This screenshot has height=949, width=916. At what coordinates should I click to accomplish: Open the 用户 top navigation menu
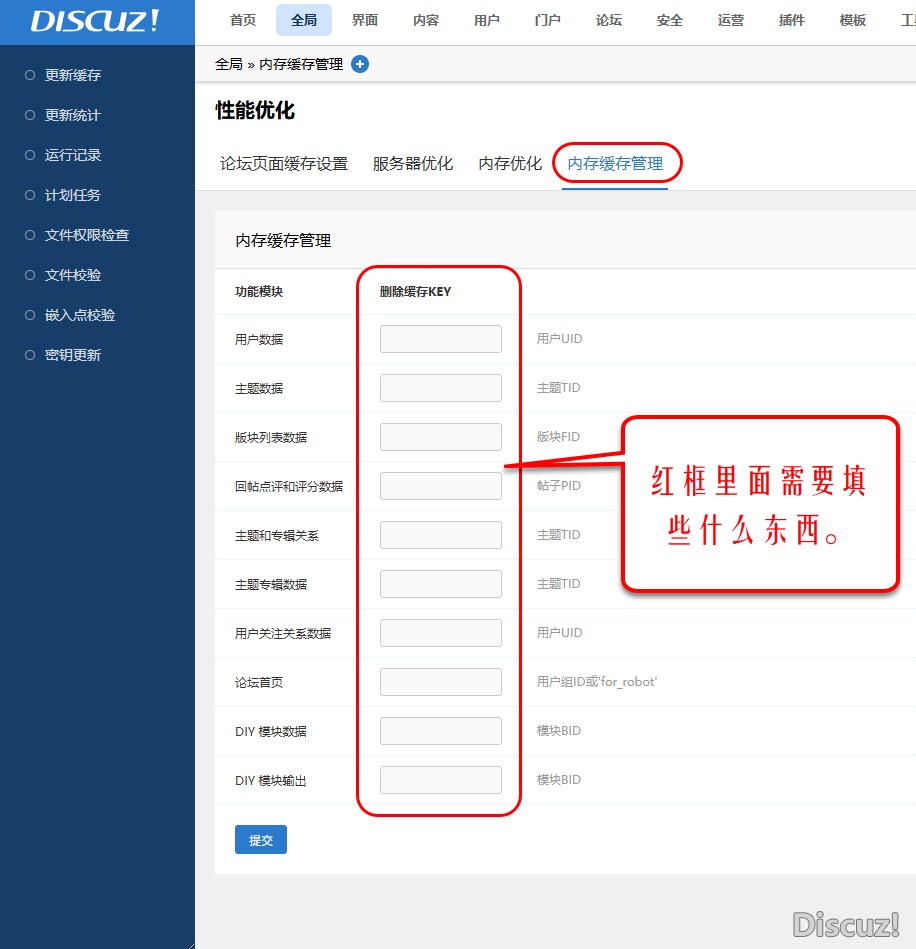tap(487, 20)
